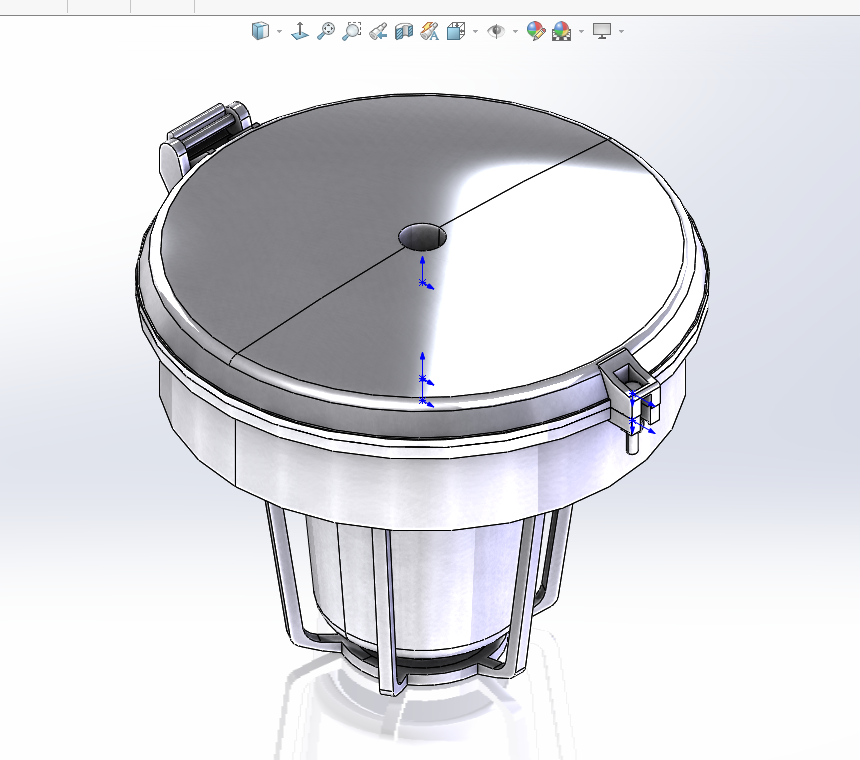Viewport: 860px width, 760px height.
Task: Expand the Apply Scene dropdown arrow
Action: tap(581, 31)
